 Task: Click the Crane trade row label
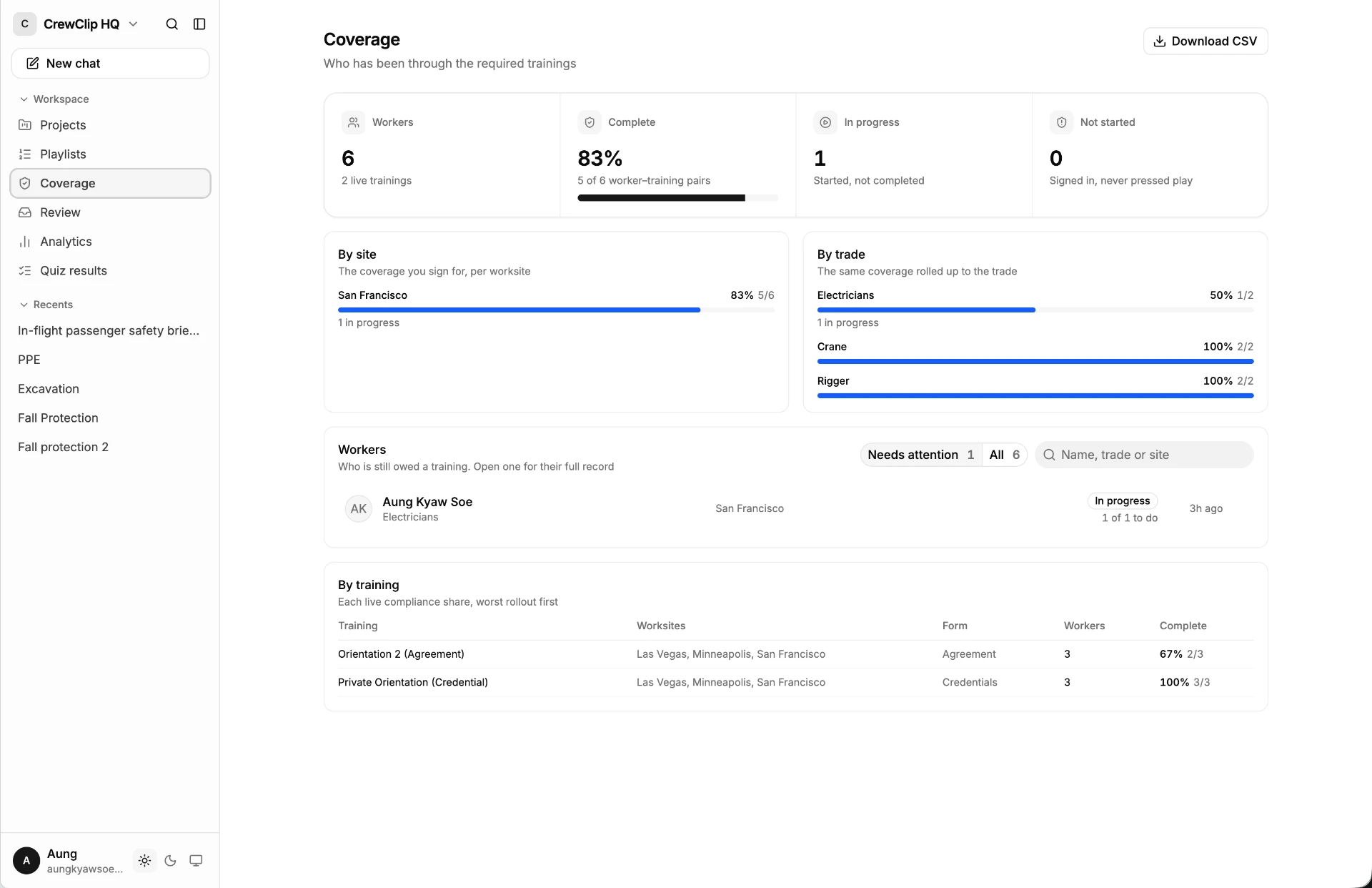pyautogui.click(x=832, y=347)
